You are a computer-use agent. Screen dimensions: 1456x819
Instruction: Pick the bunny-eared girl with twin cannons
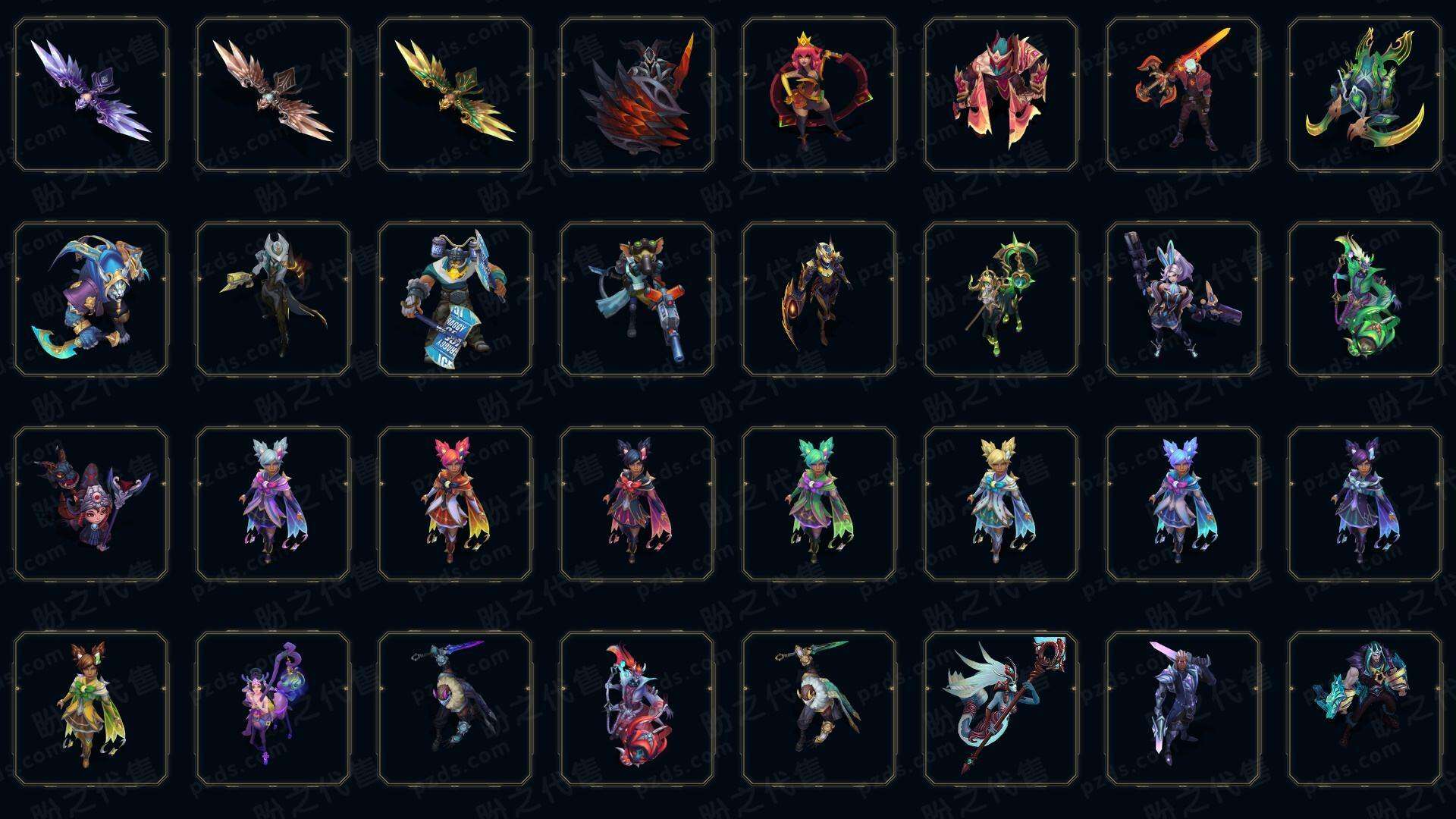click(1183, 299)
